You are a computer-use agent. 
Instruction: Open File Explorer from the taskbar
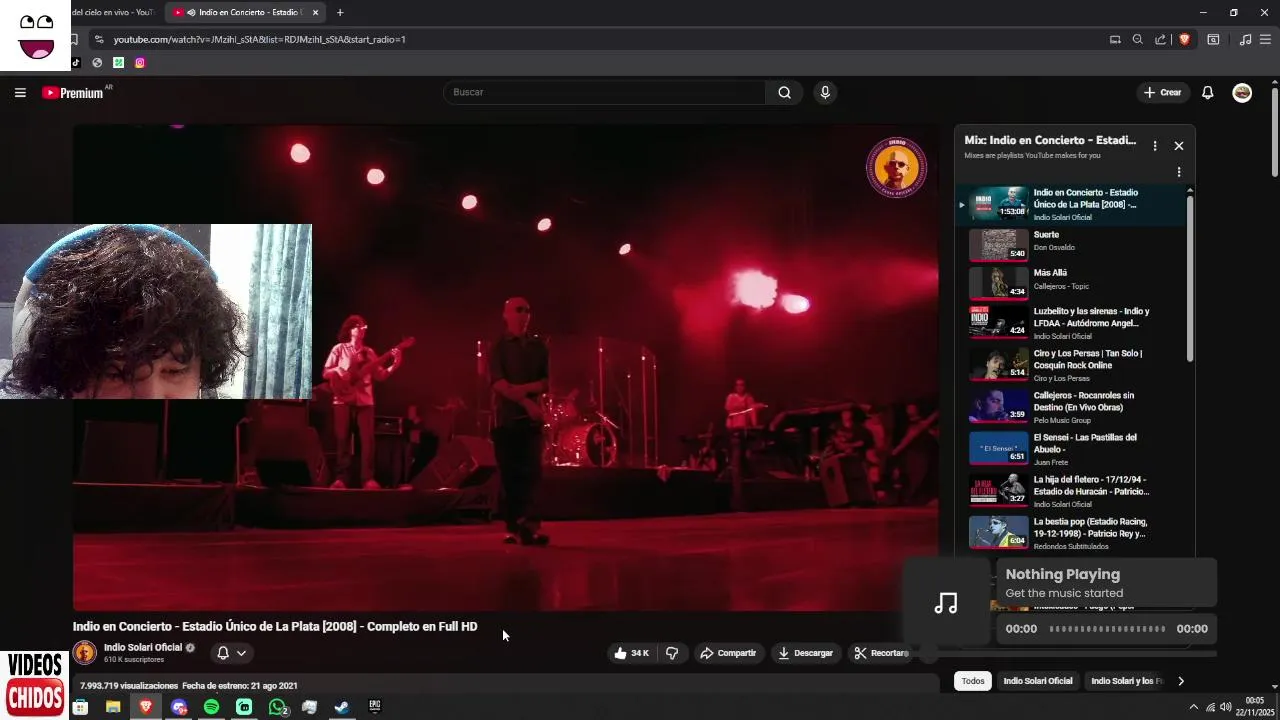pos(113,707)
